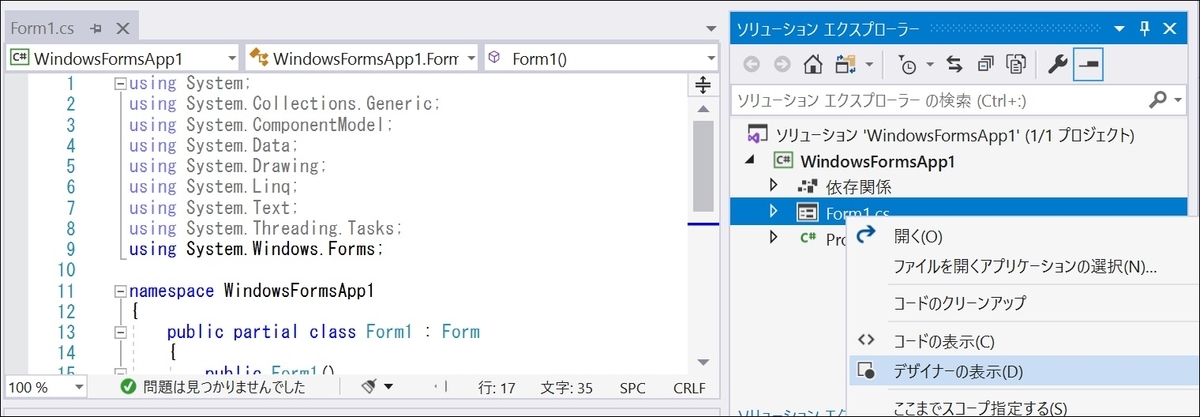Open the pending changes filter dropdown arrow
Screen dimensions: 1200x417
(x=929, y=66)
